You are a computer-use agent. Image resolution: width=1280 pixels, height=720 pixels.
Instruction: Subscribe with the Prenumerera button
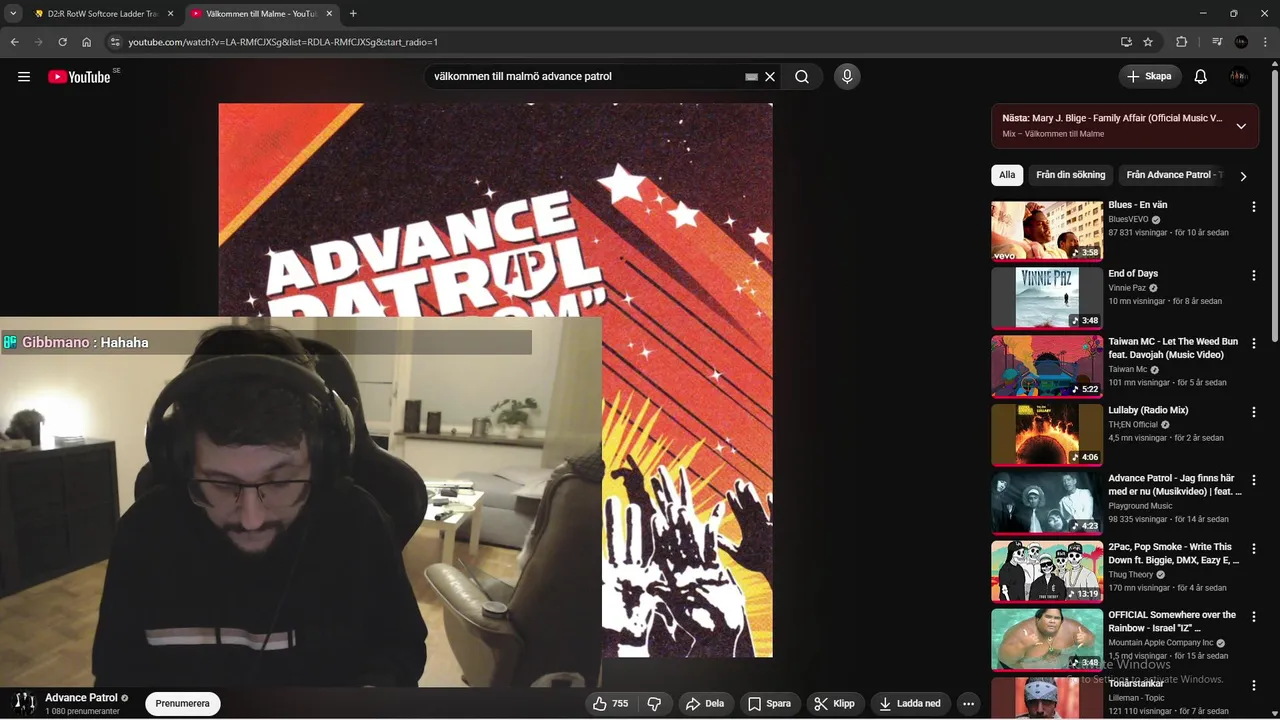(x=183, y=704)
